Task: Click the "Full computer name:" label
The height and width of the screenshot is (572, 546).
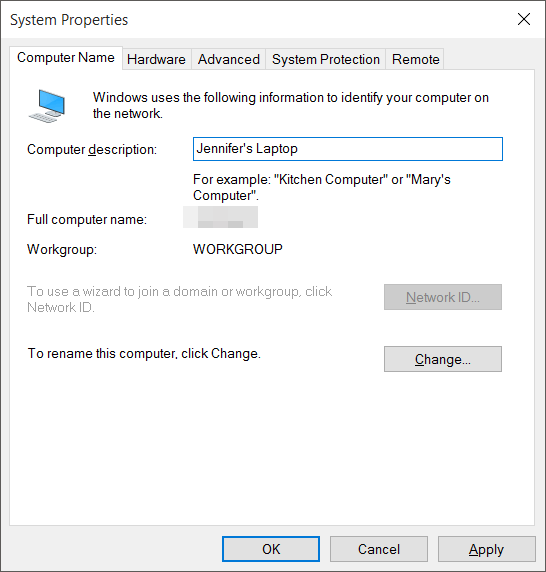Action: click(87, 220)
